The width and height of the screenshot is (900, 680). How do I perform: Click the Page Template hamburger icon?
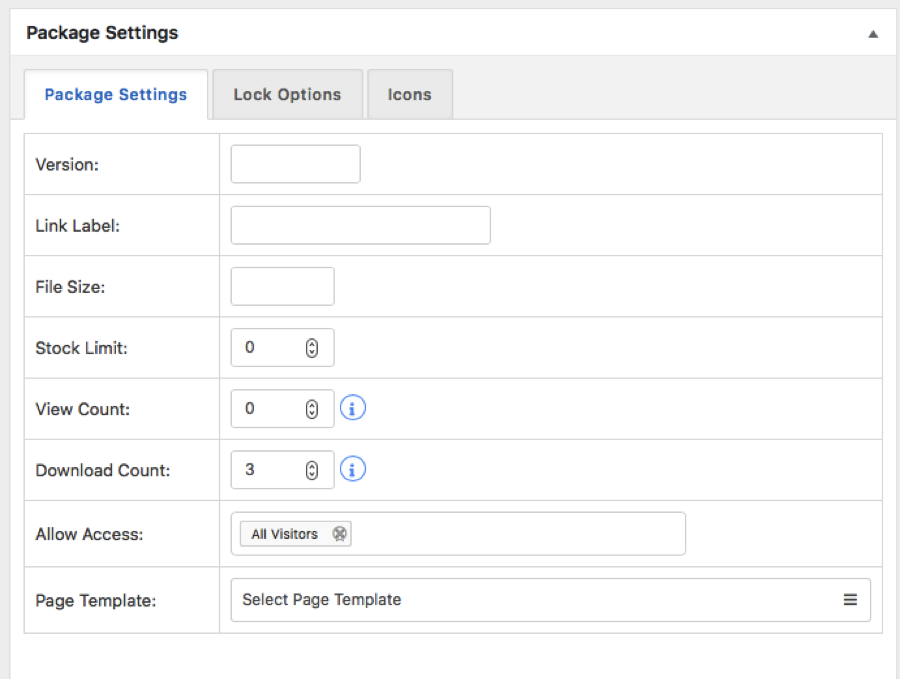[850, 600]
